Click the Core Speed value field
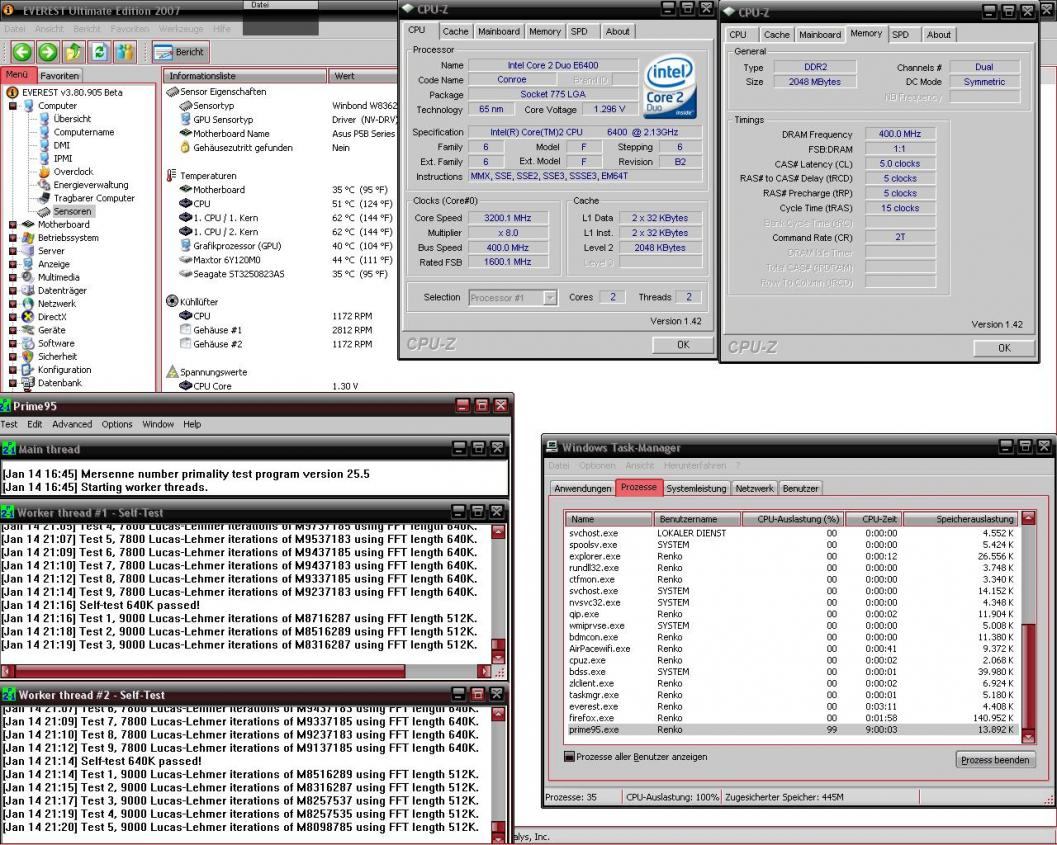This screenshot has width=1057, height=845. 508,218
